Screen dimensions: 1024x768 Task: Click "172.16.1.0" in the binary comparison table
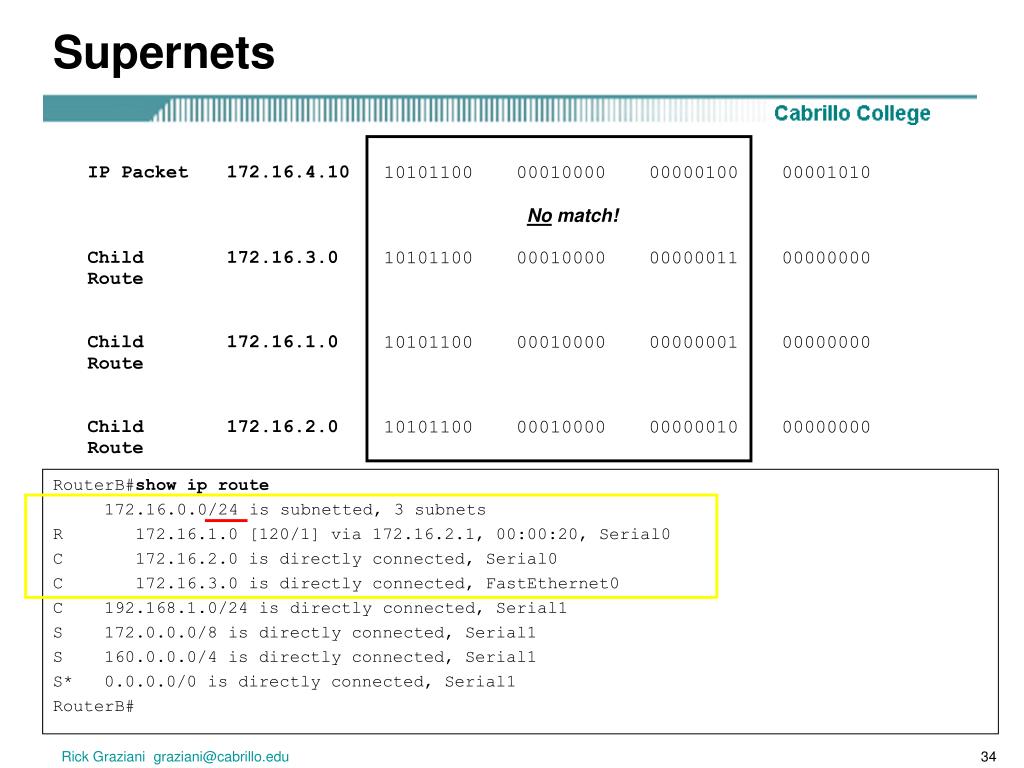[282, 342]
